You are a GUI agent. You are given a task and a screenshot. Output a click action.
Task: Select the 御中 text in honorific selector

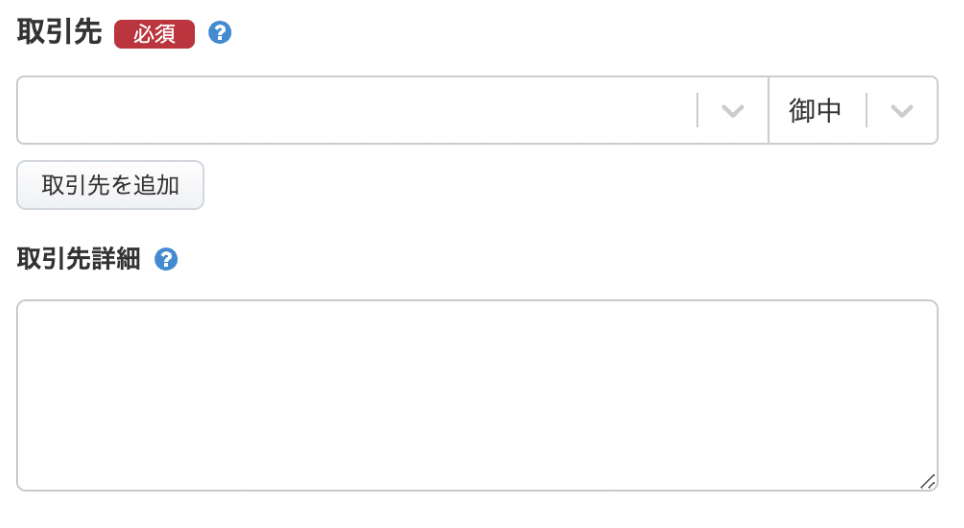tap(815, 111)
